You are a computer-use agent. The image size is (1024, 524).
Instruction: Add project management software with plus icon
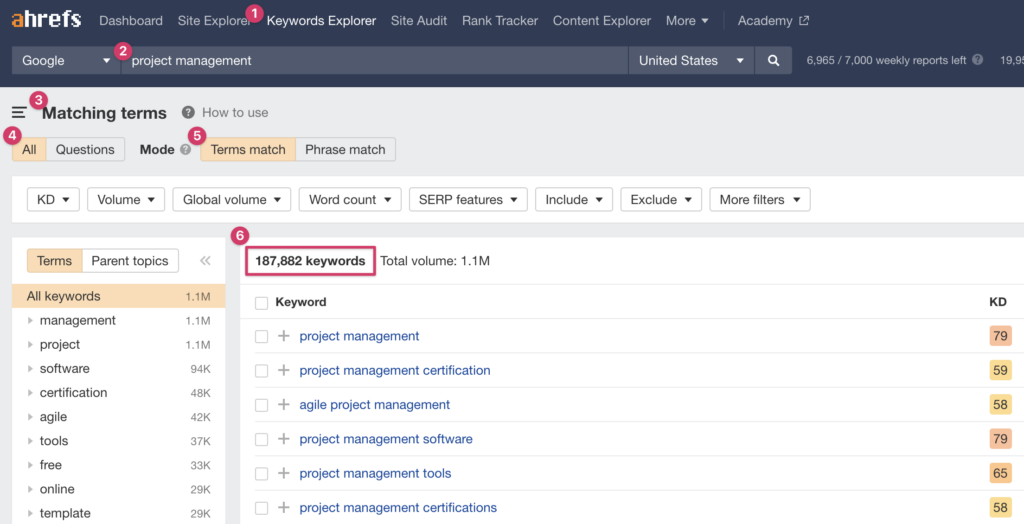tap(284, 439)
